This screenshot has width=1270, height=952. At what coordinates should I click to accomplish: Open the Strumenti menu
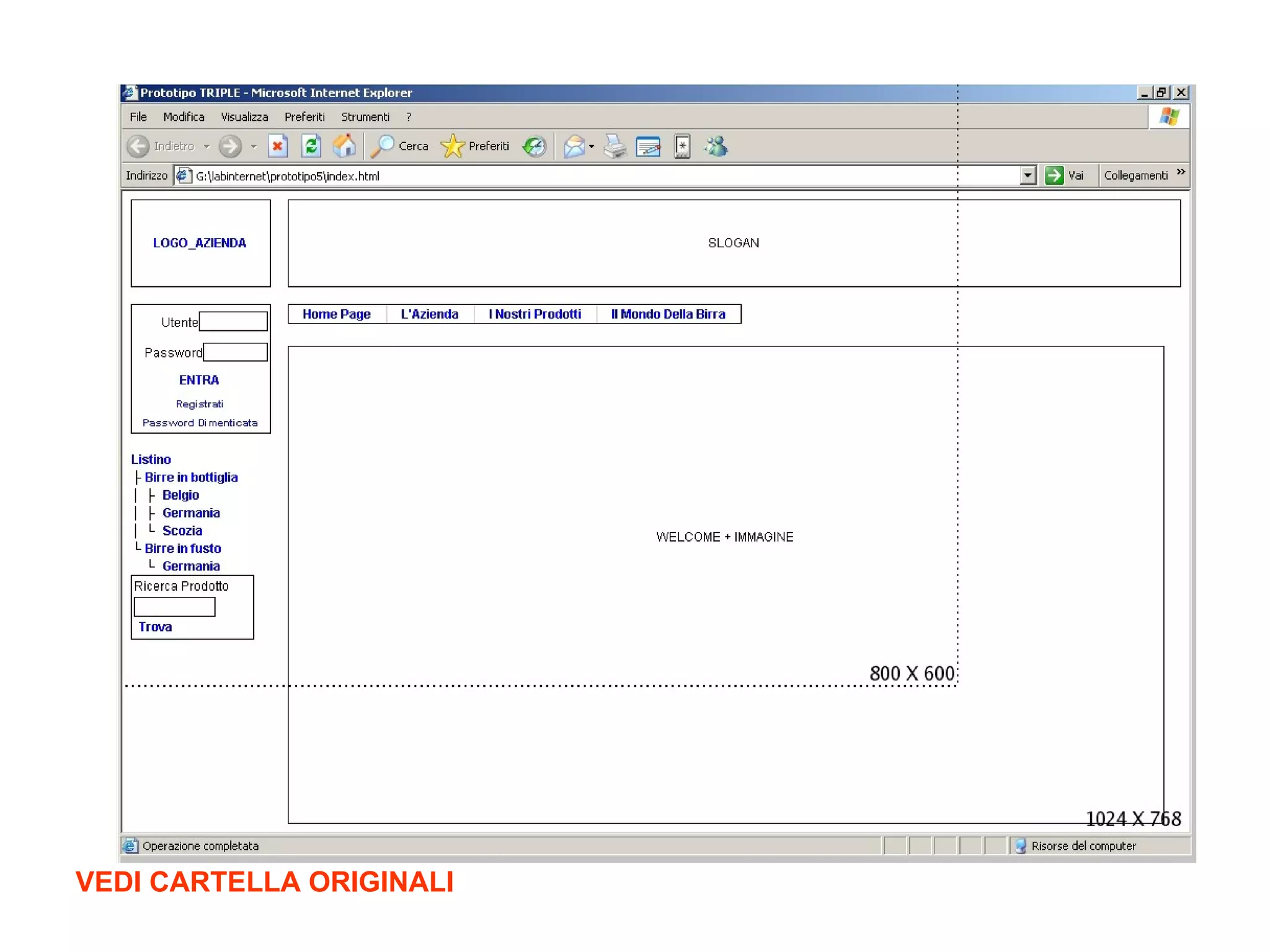365,117
